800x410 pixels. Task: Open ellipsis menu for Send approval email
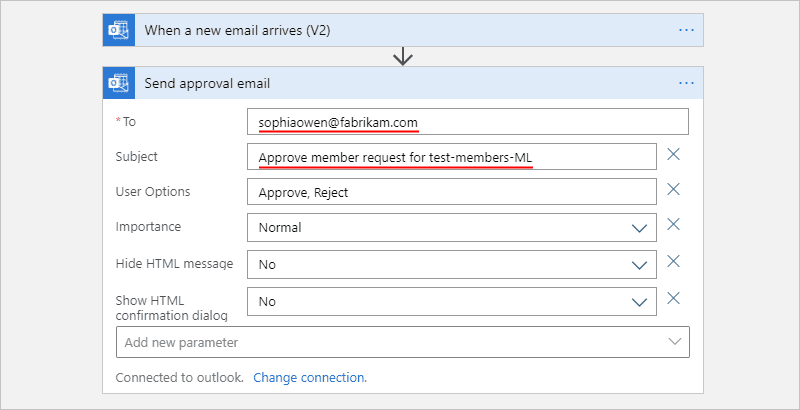click(686, 83)
